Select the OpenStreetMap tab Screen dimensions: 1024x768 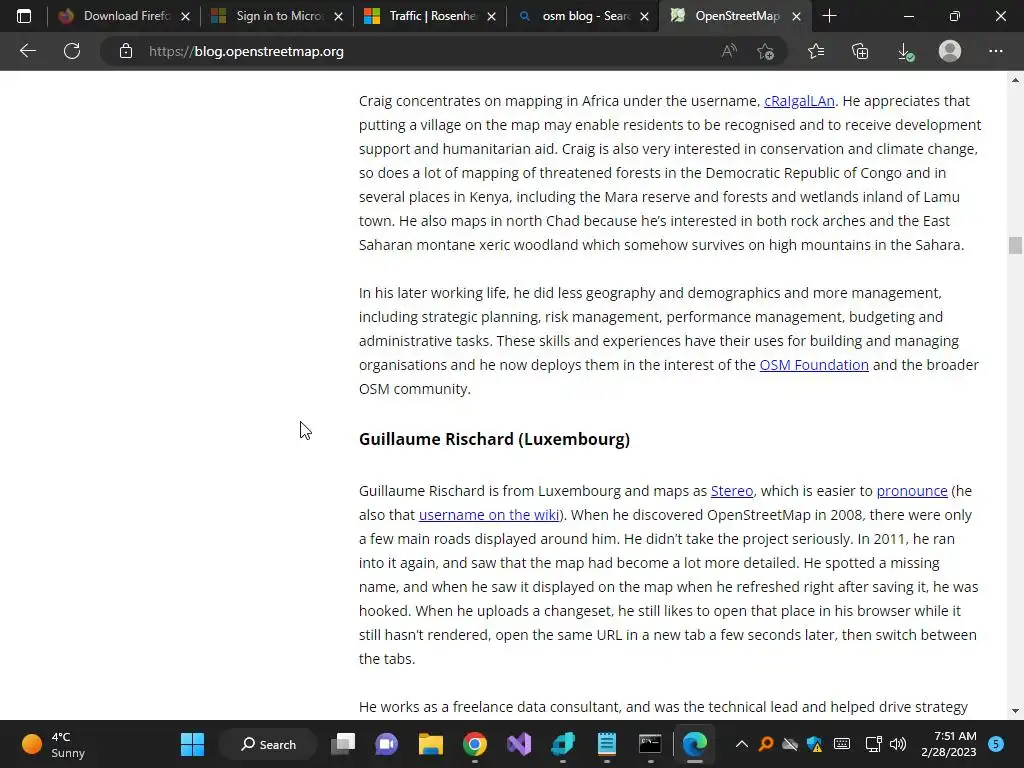(x=735, y=16)
